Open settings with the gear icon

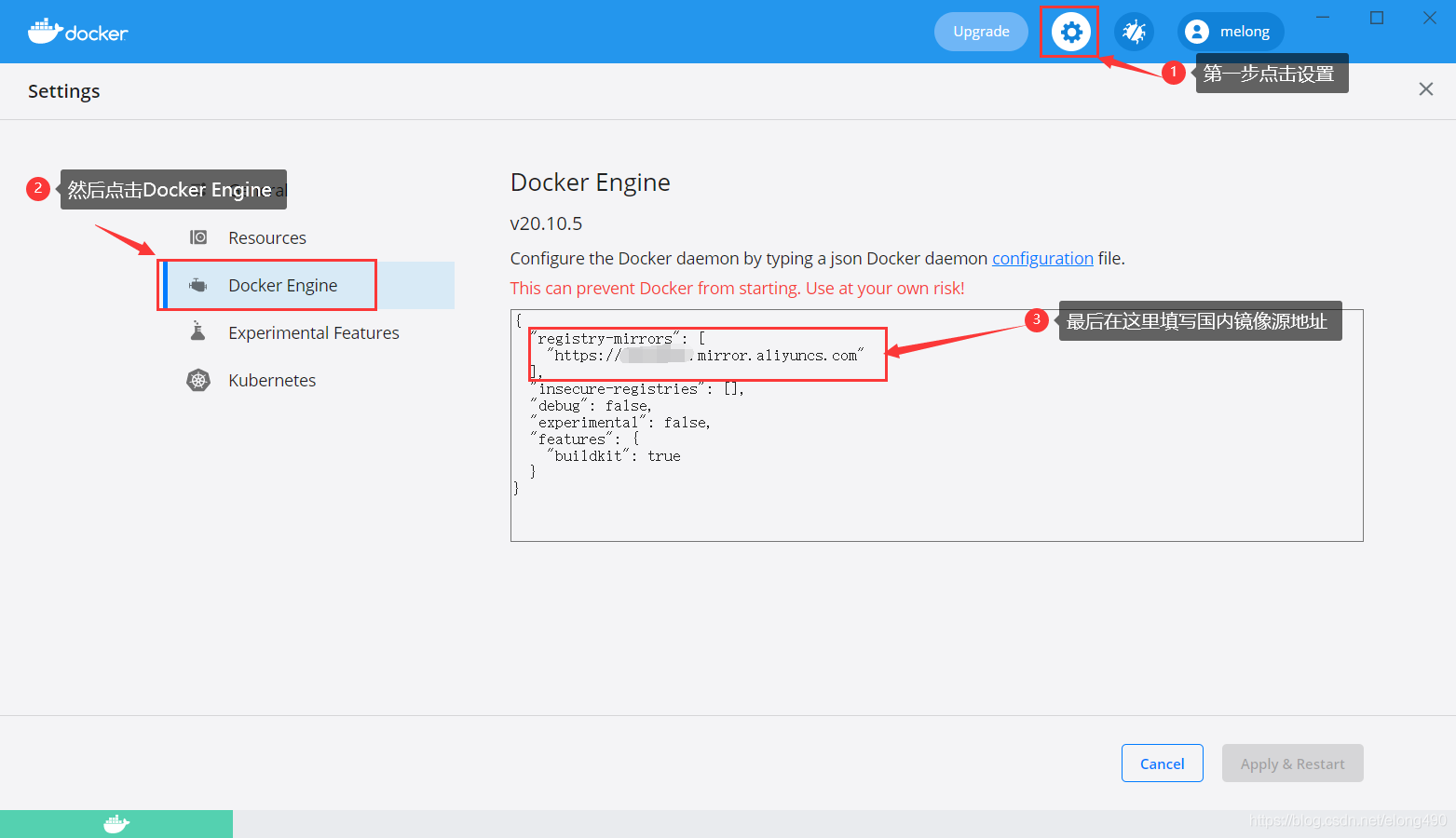pos(1071,32)
